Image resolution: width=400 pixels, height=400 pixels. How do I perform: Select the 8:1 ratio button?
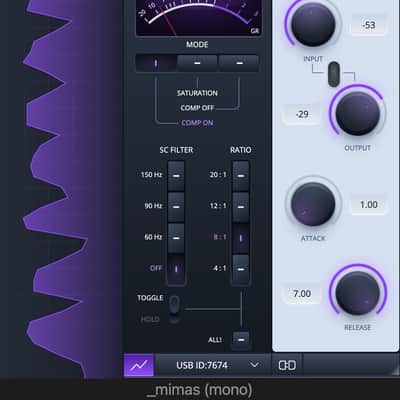pyautogui.click(x=241, y=238)
